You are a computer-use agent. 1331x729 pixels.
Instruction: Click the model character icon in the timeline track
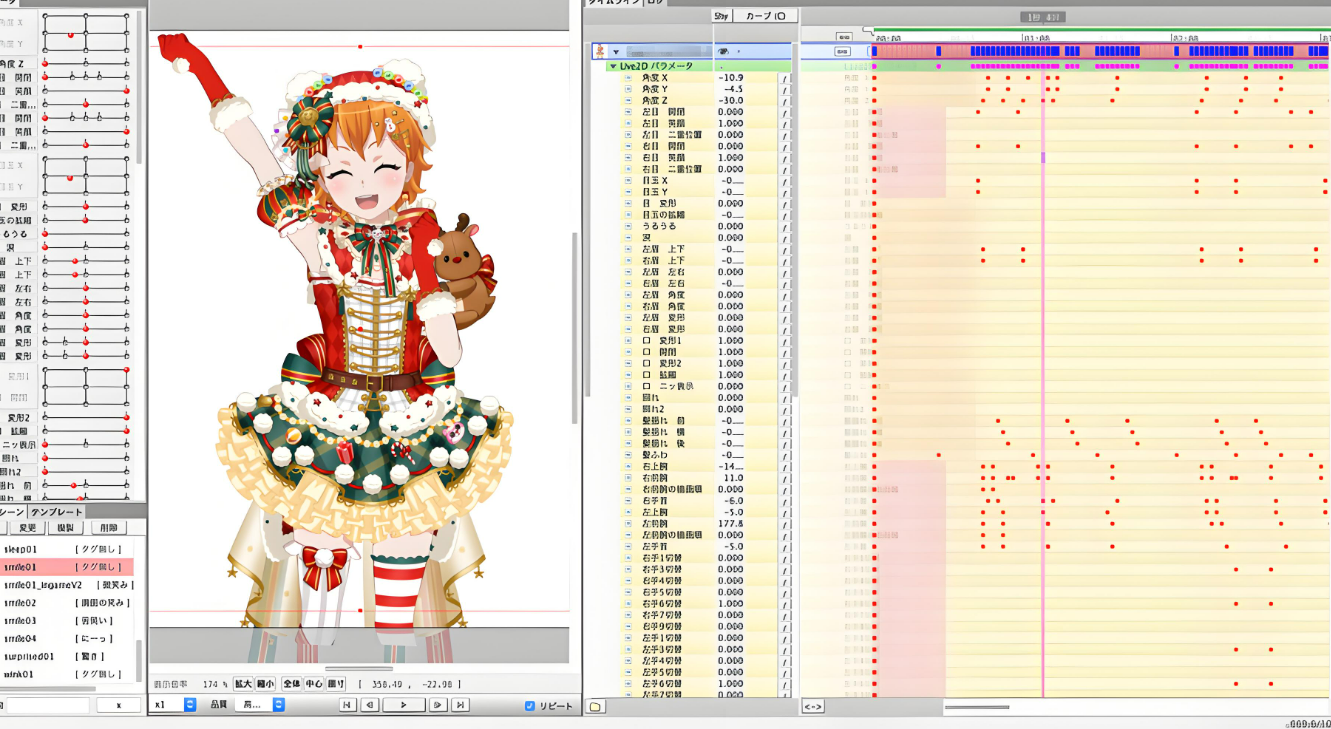[x=600, y=51]
